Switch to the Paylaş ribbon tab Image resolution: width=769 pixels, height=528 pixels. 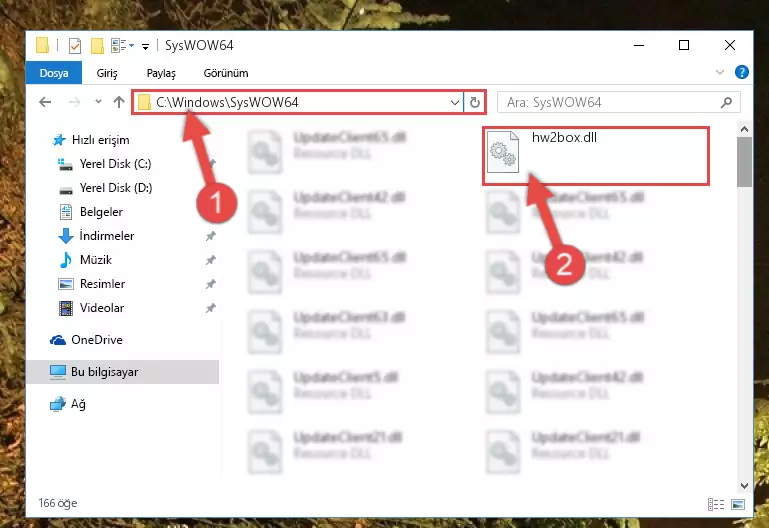coord(161,73)
